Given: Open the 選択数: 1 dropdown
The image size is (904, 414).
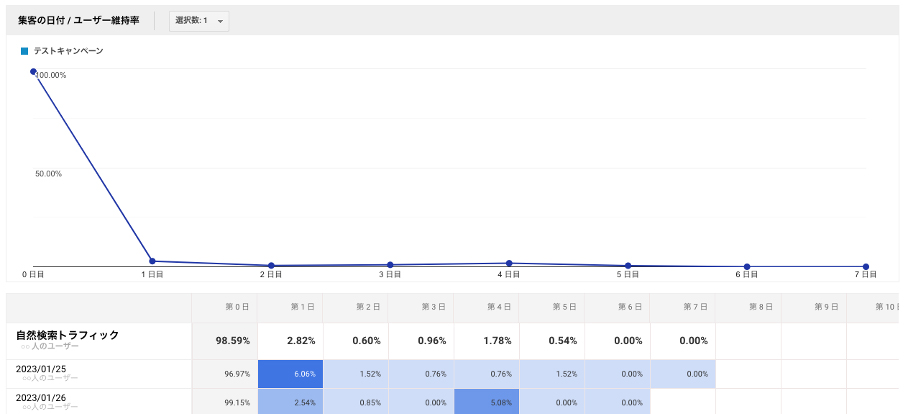Looking at the screenshot, I should [x=199, y=20].
